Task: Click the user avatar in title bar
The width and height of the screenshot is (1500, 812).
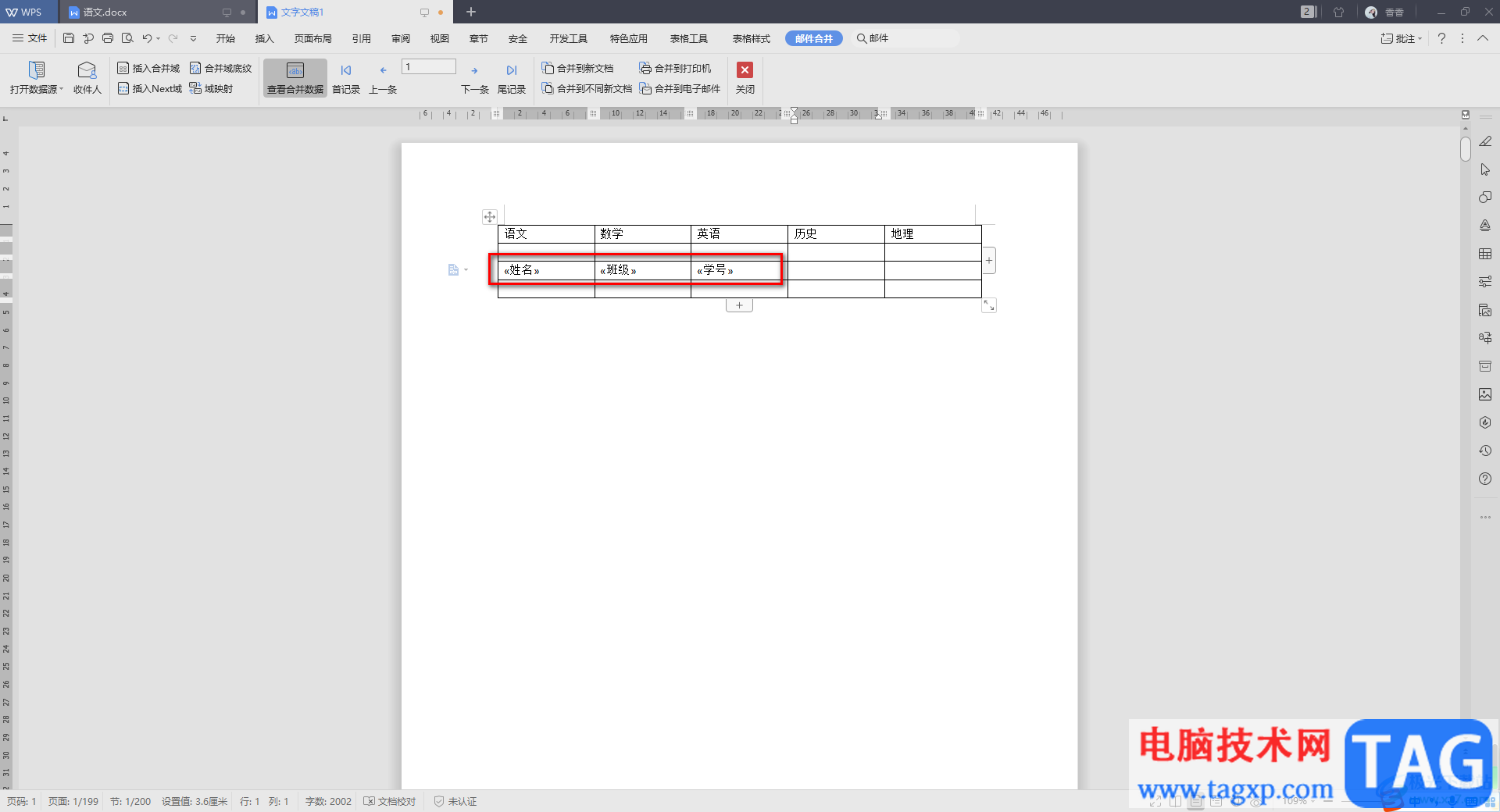Action: [x=1371, y=12]
